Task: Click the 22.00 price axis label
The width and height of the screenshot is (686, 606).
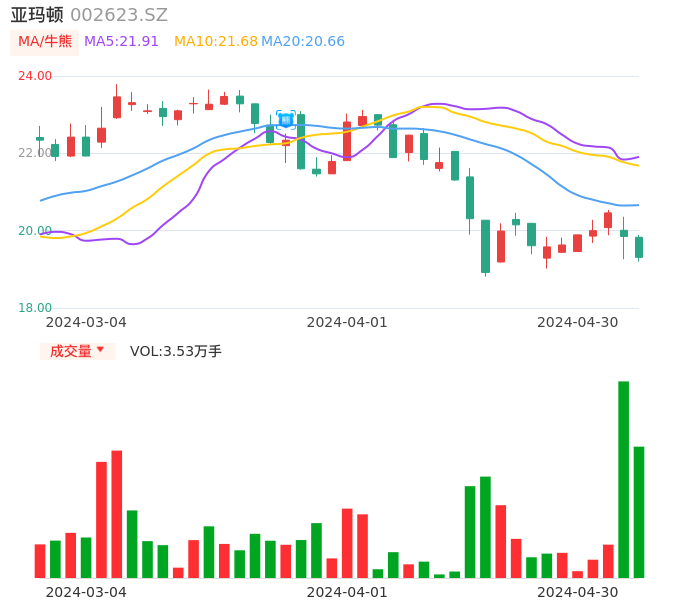Action: click(x=35, y=153)
